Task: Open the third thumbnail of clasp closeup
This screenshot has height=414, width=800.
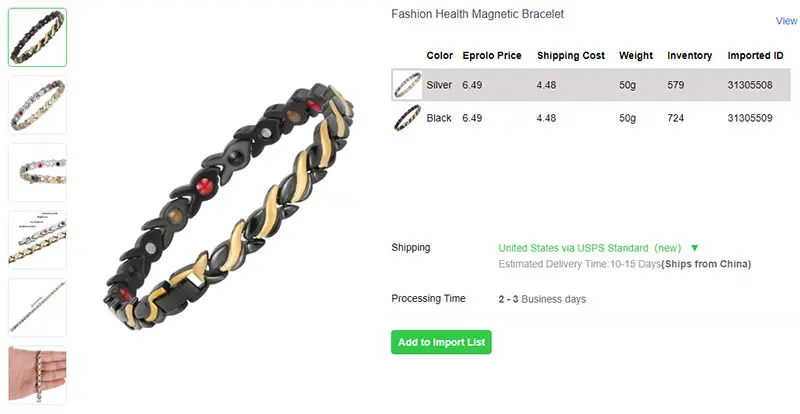Action: (37, 172)
